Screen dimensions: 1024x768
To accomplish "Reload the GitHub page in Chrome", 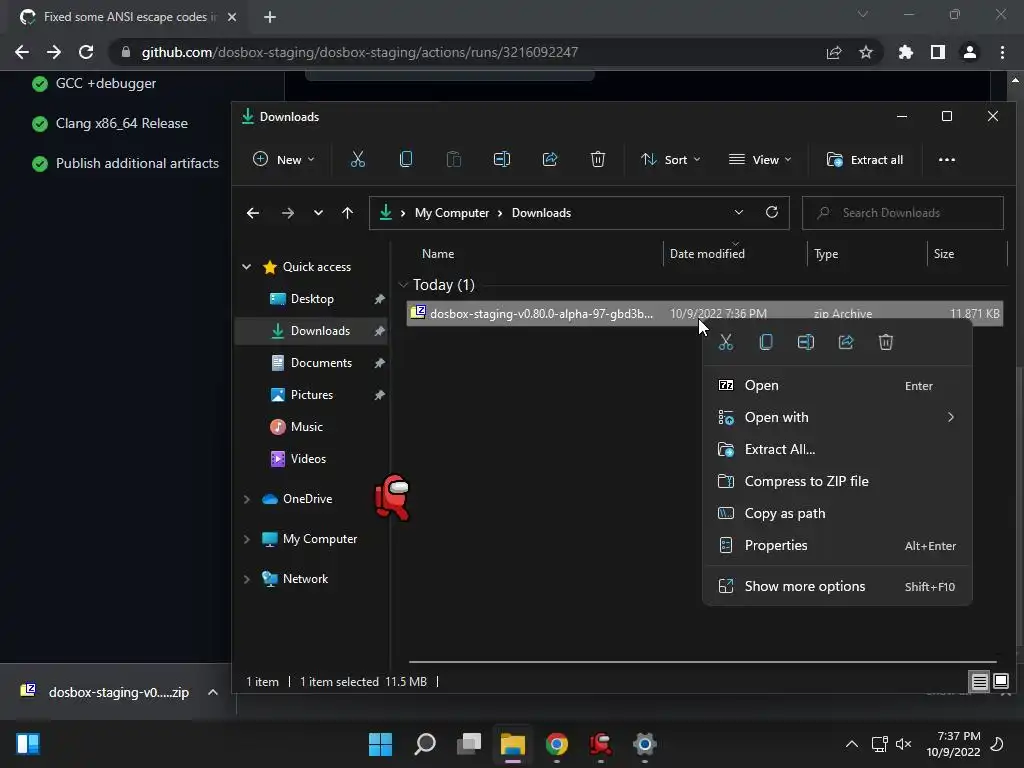I will pyautogui.click(x=86, y=52).
